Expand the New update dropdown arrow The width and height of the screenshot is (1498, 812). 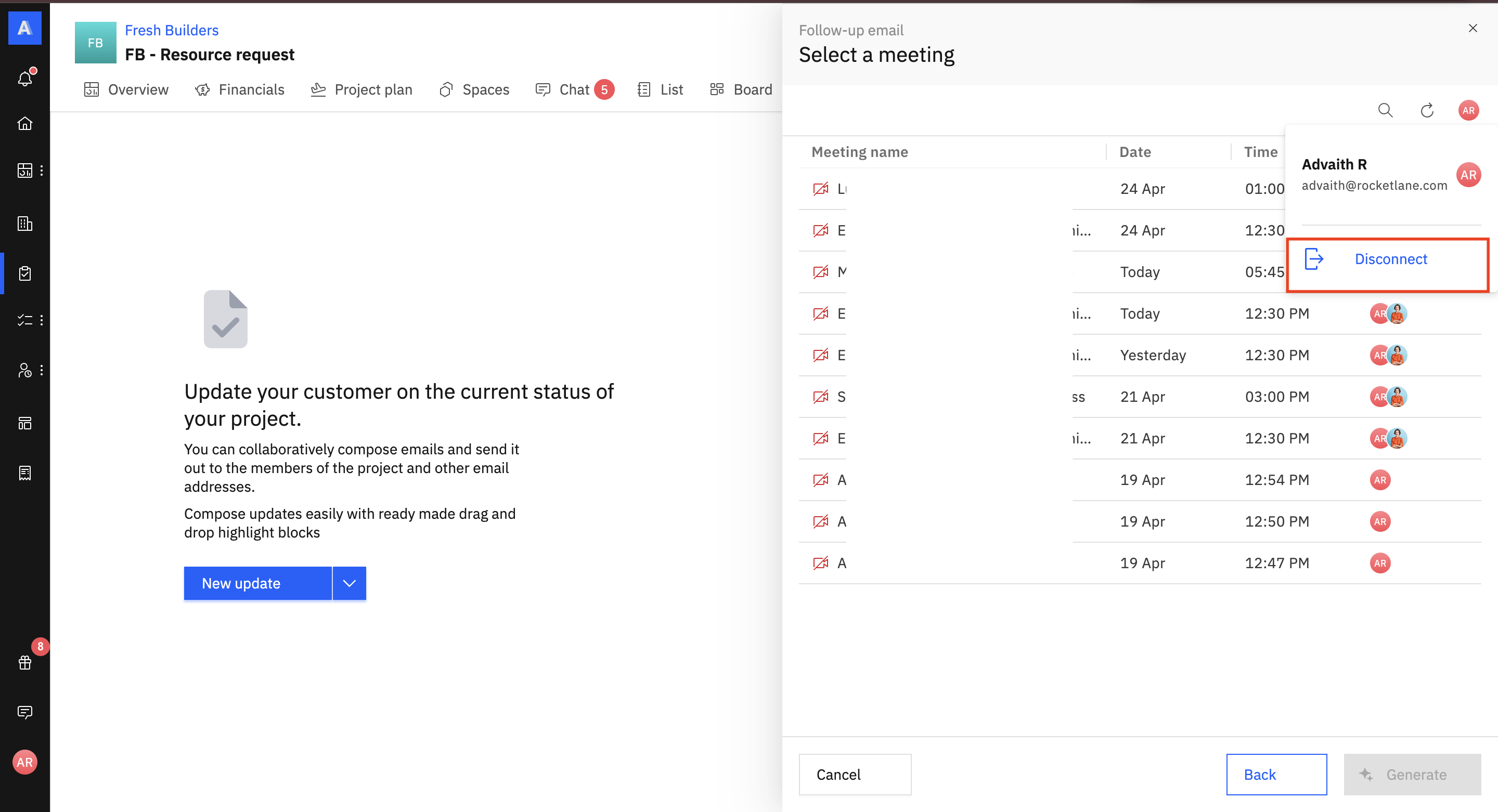349,583
